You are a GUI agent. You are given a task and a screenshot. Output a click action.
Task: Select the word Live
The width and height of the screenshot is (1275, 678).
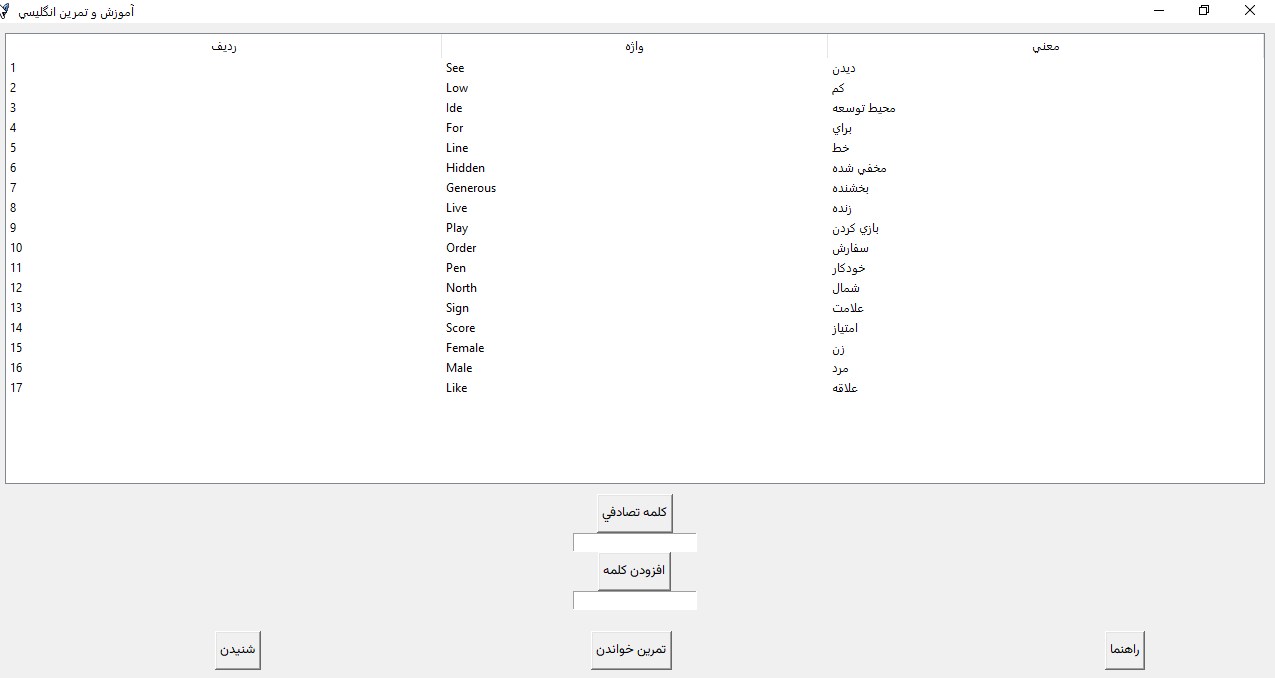[456, 208]
